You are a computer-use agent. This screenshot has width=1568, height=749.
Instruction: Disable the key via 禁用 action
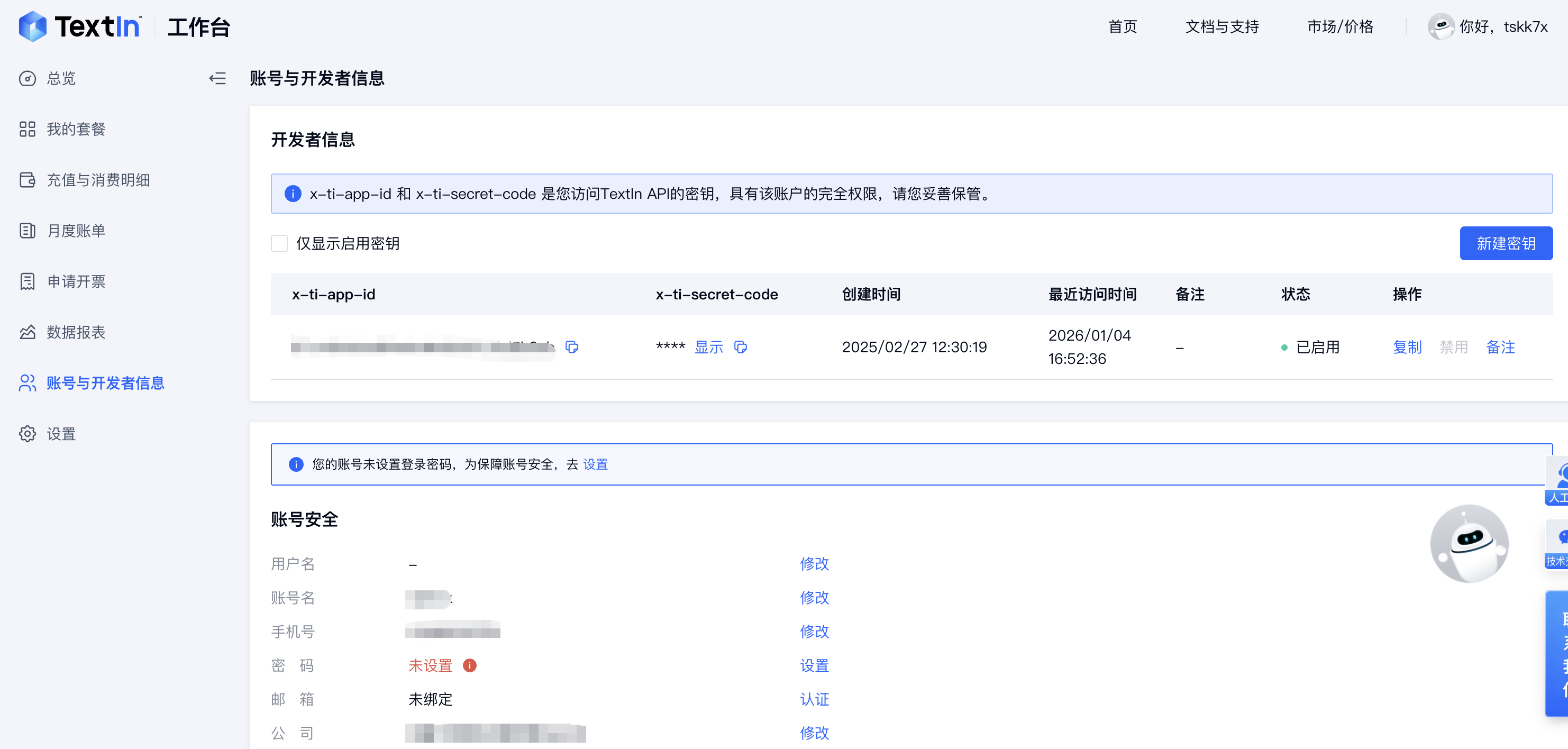1455,347
